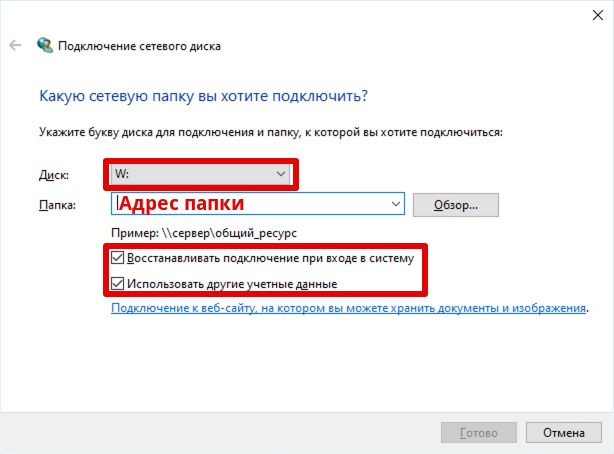Screen dimensions: 614x454
Task: Untick the Восстанавливать подключение при входе checkbox
Action: pos(118,258)
